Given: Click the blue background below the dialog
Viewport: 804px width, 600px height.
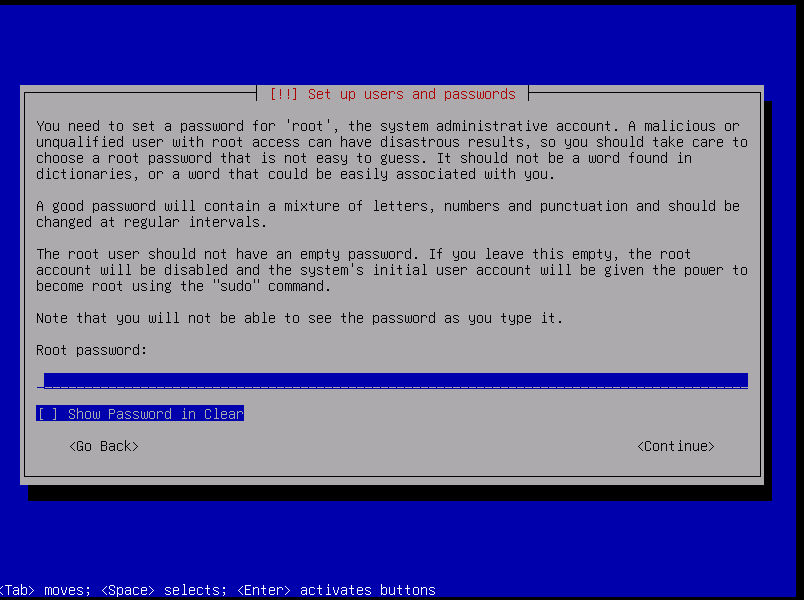Looking at the screenshot, I should click(400, 540).
